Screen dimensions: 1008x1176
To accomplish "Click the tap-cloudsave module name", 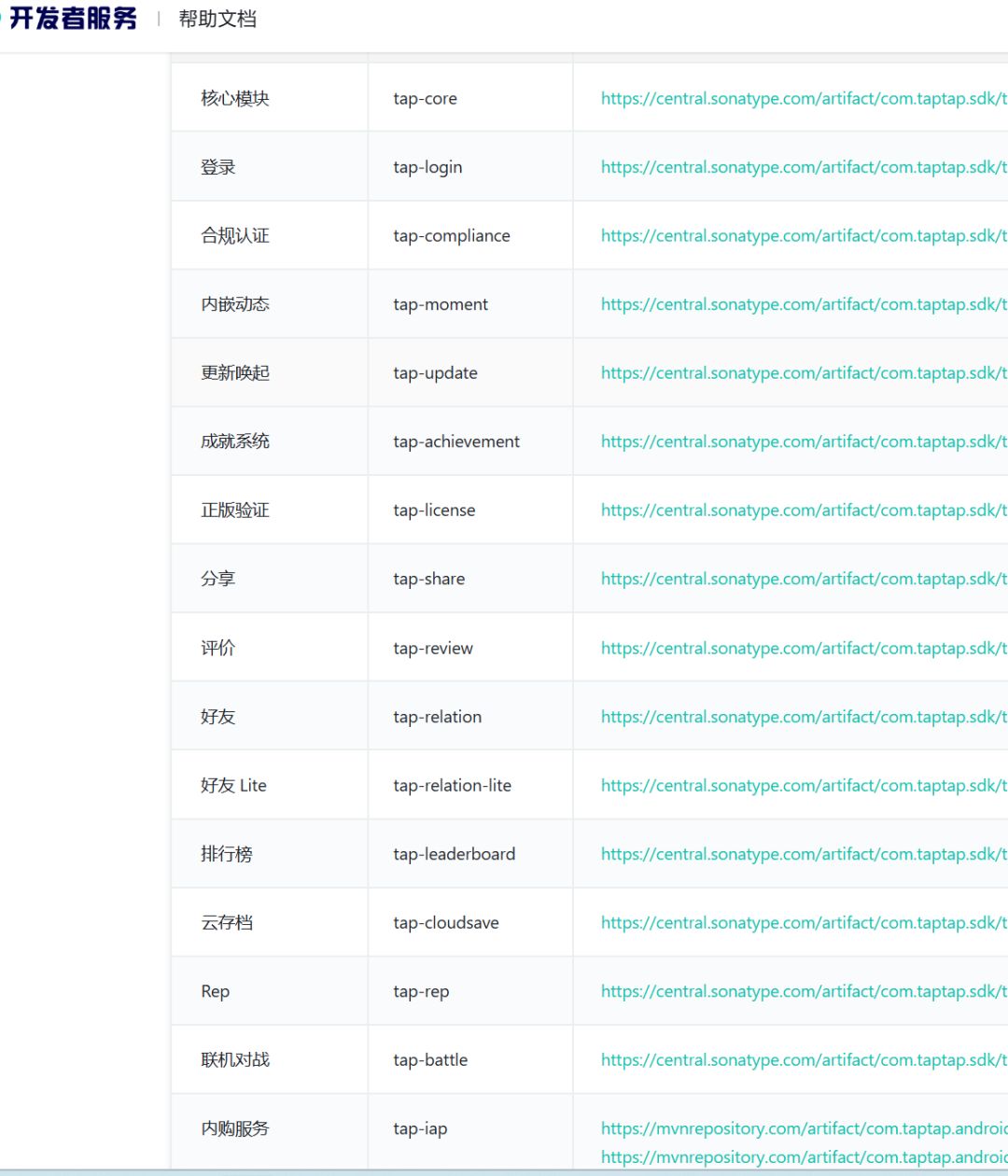I will click(x=446, y=922).
